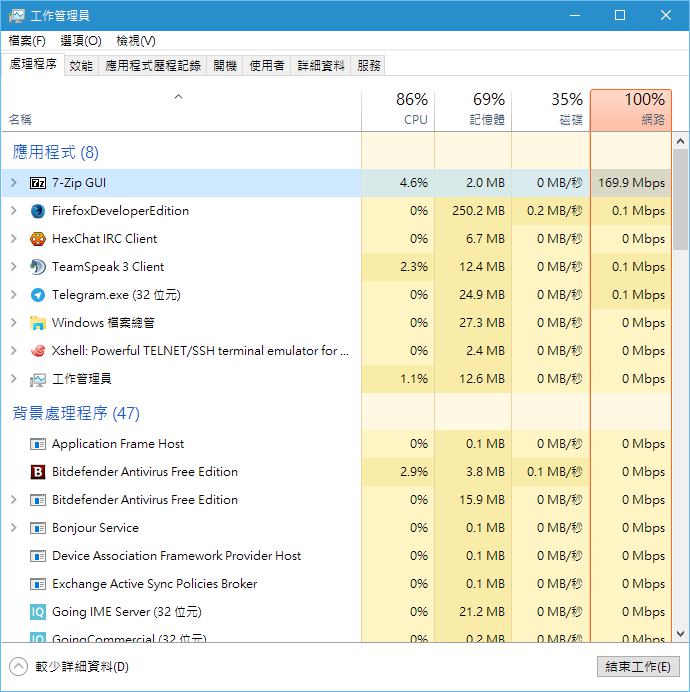Viewport: 690px width, 692px height.
Task: Expand the 工作管理員 process row
Action: point(14,379)
